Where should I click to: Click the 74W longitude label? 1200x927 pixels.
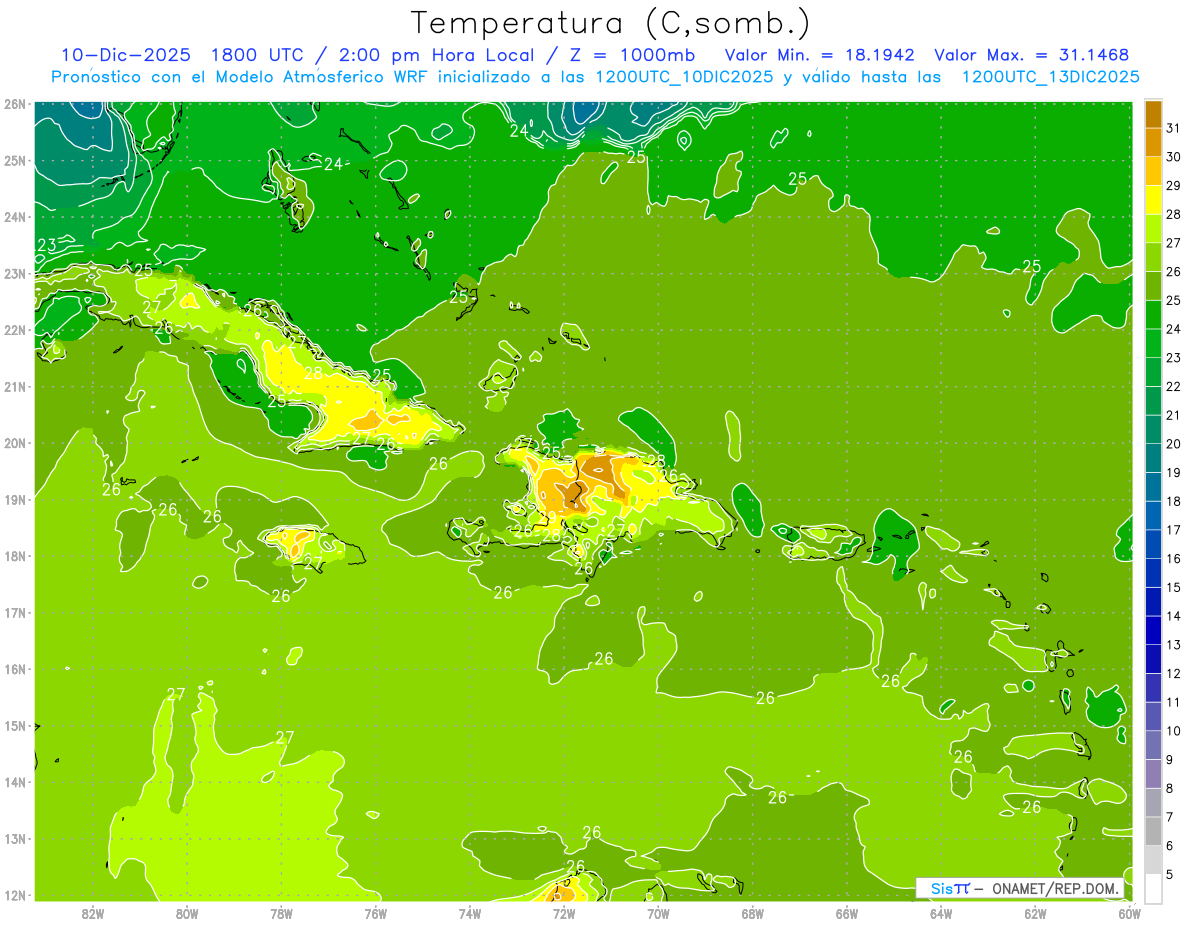469,913
